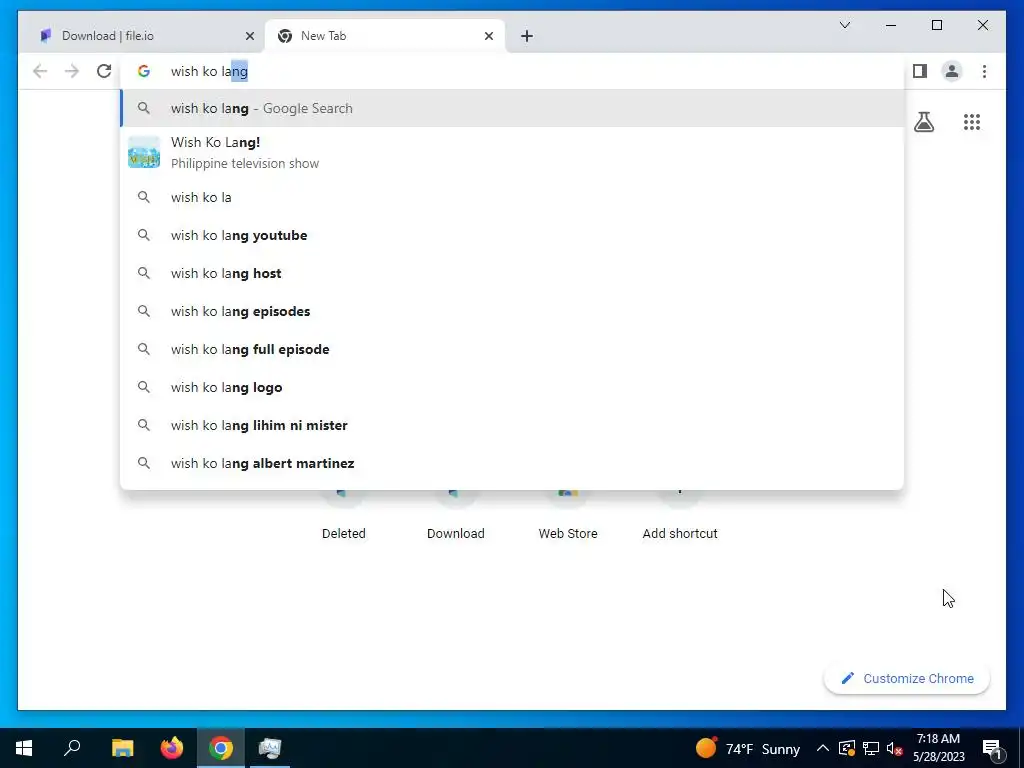Image resolution: width=1024 pixels, height=768 pixels.
Task: Open Chrome three-dot menu
Action: [984, 71]
